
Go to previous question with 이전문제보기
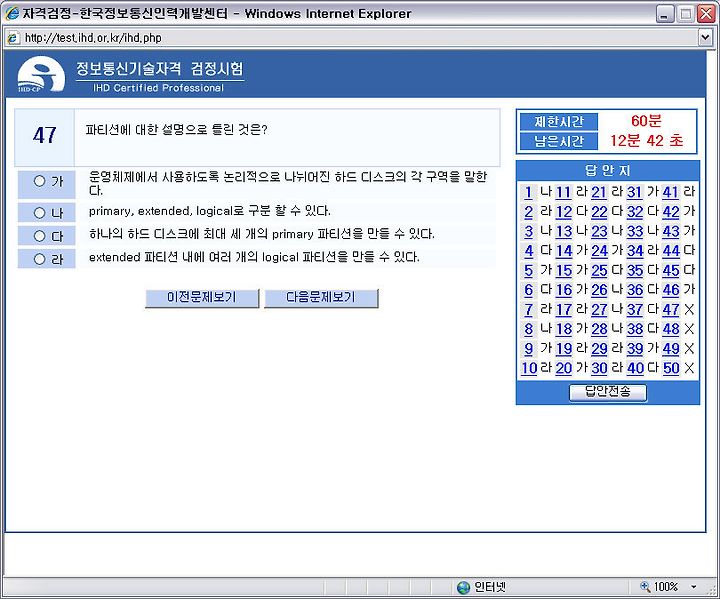(202, 298)
